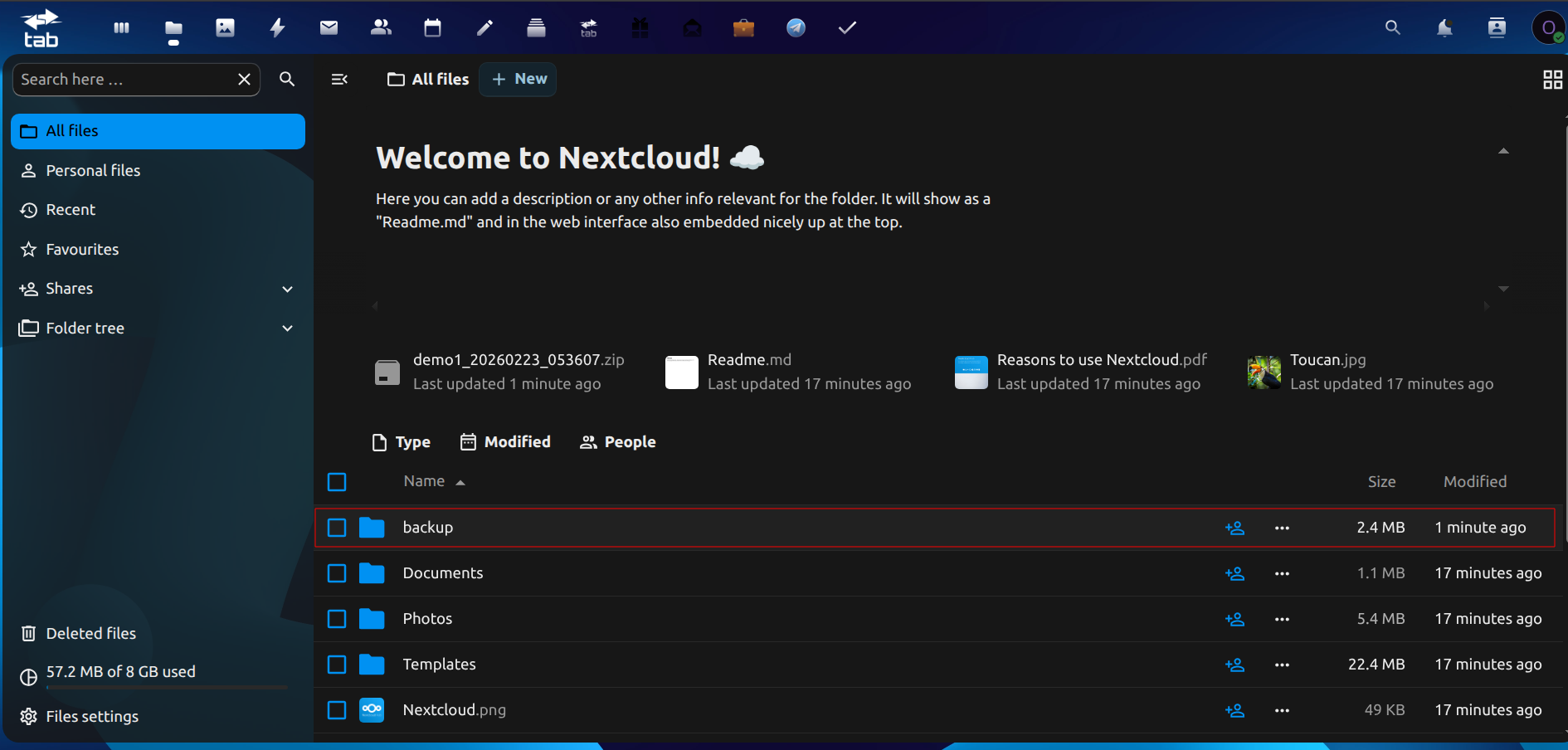
Task: Open the user avatar menu
Action: tap(1548, 28)
